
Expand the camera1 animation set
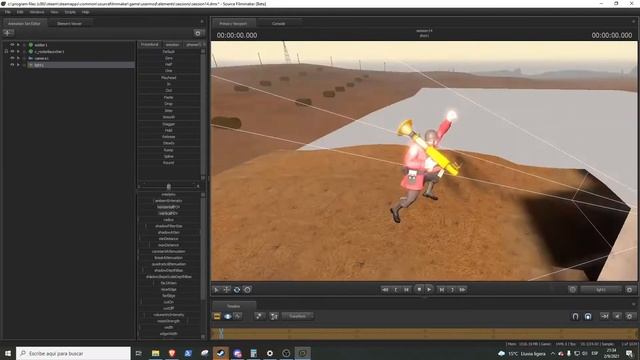click(18, 58)
